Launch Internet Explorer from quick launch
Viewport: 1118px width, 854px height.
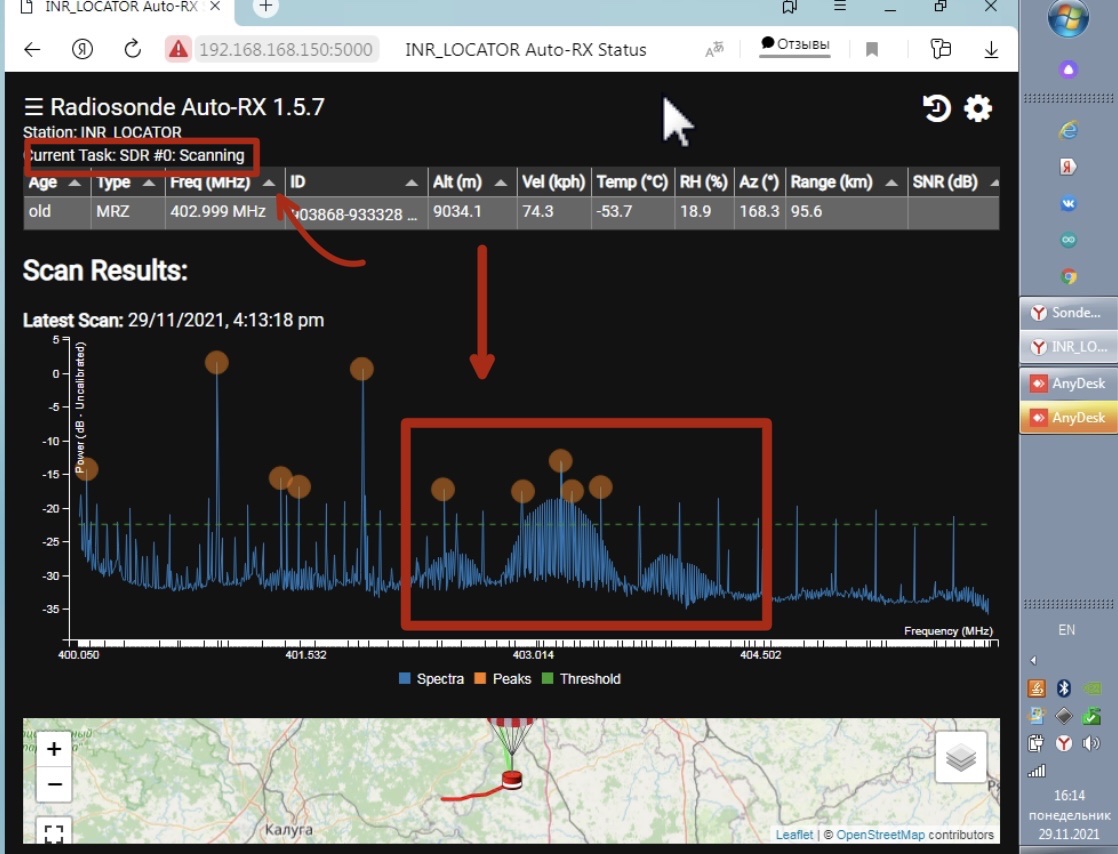1067,130
